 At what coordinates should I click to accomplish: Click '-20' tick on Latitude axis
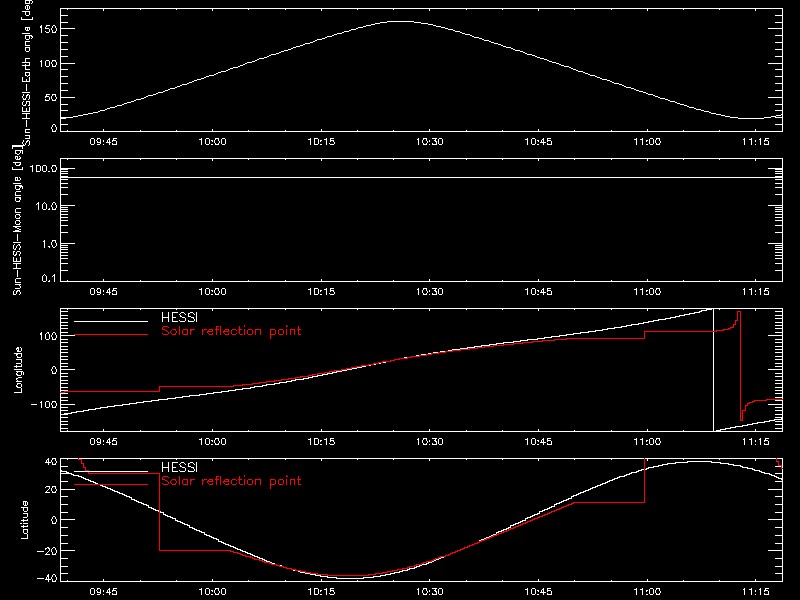click(x=47, y=551)
